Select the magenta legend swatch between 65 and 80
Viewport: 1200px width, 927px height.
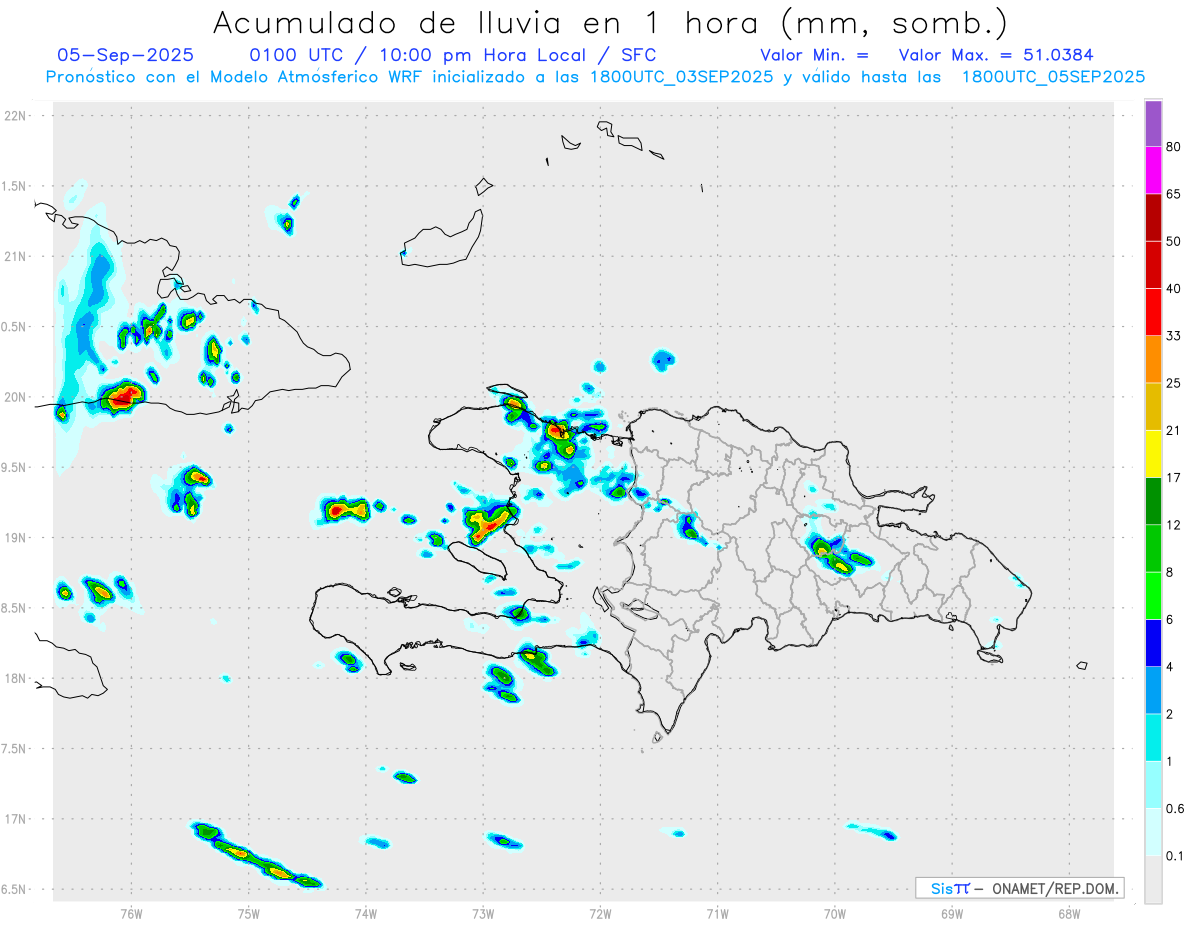pos(1153,171)
